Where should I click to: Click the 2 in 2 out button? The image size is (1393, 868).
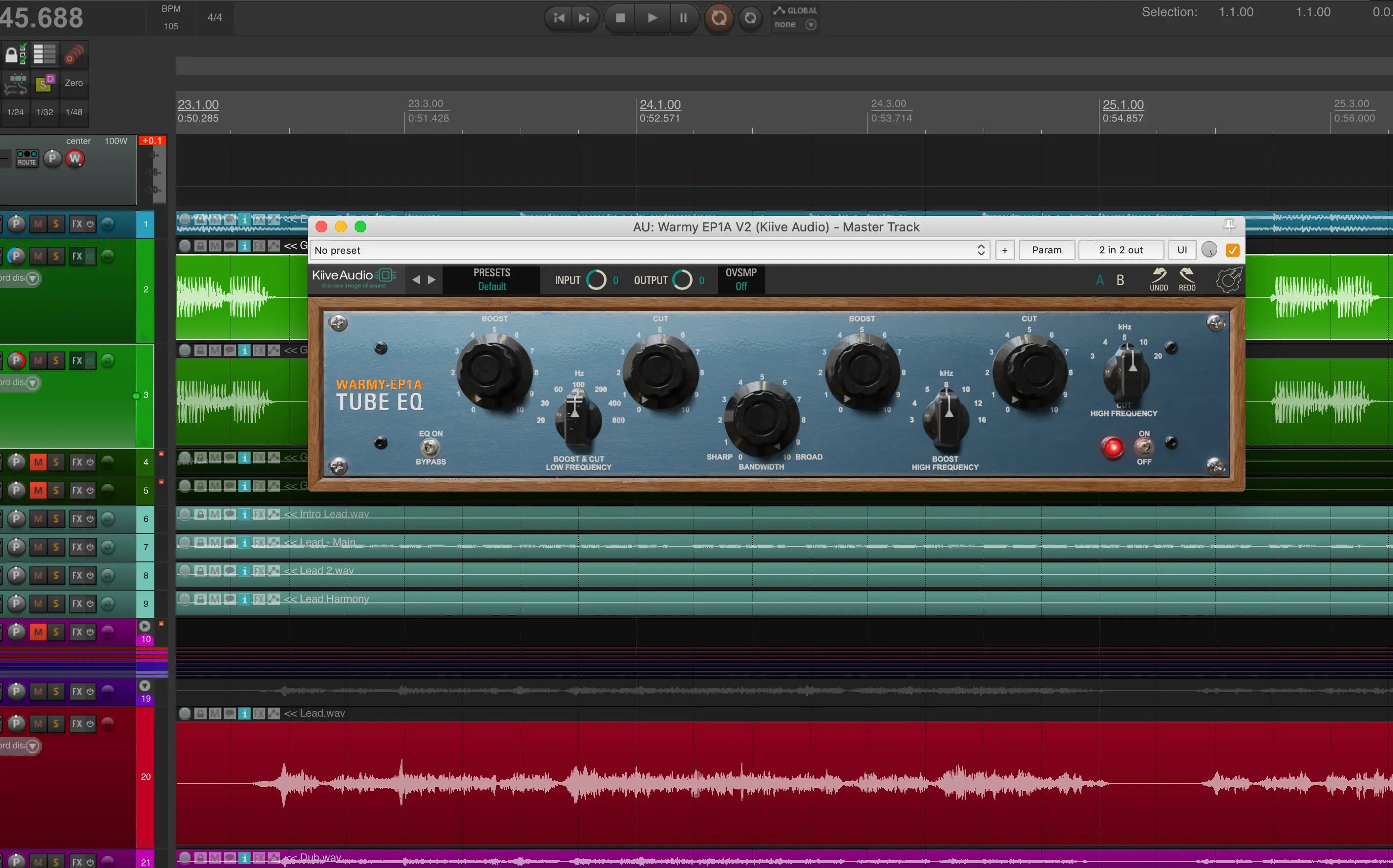[1120, 250]
